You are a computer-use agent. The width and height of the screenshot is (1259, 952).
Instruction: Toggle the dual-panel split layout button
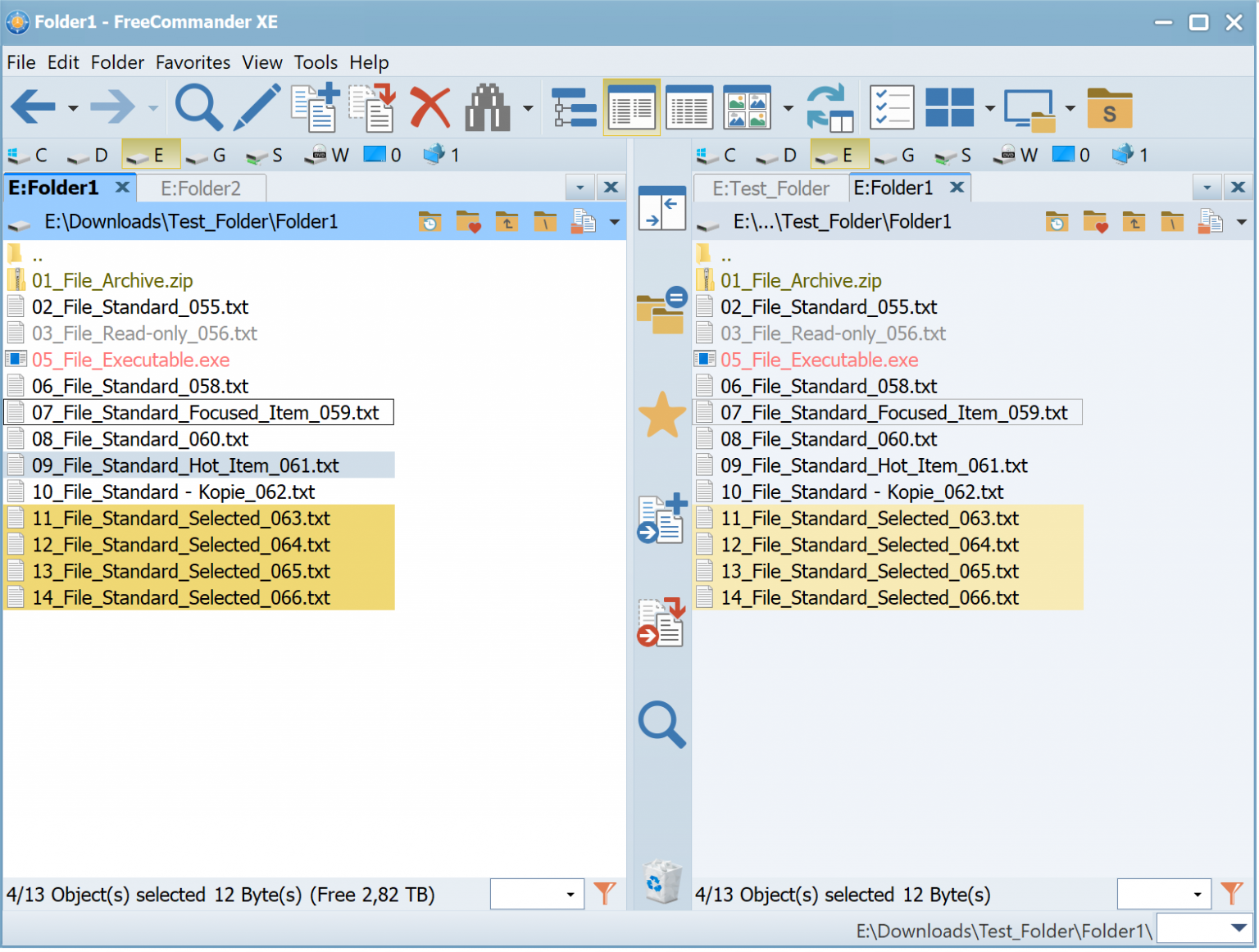949,107
